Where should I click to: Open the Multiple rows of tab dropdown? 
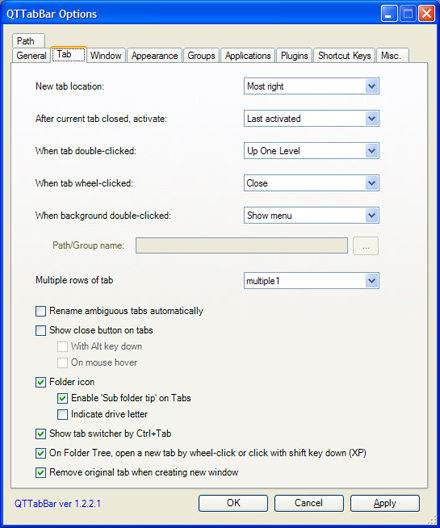point(311,280)
